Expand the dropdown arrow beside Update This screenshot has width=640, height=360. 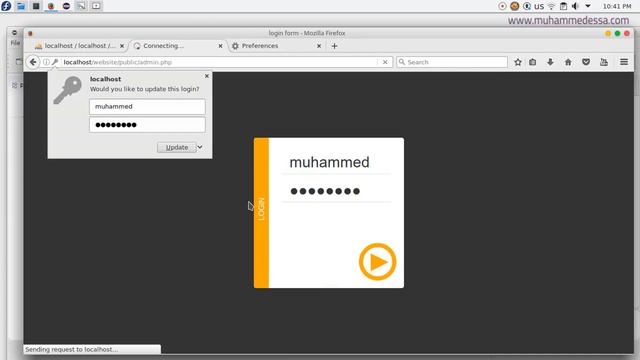[x=200, y=147]
